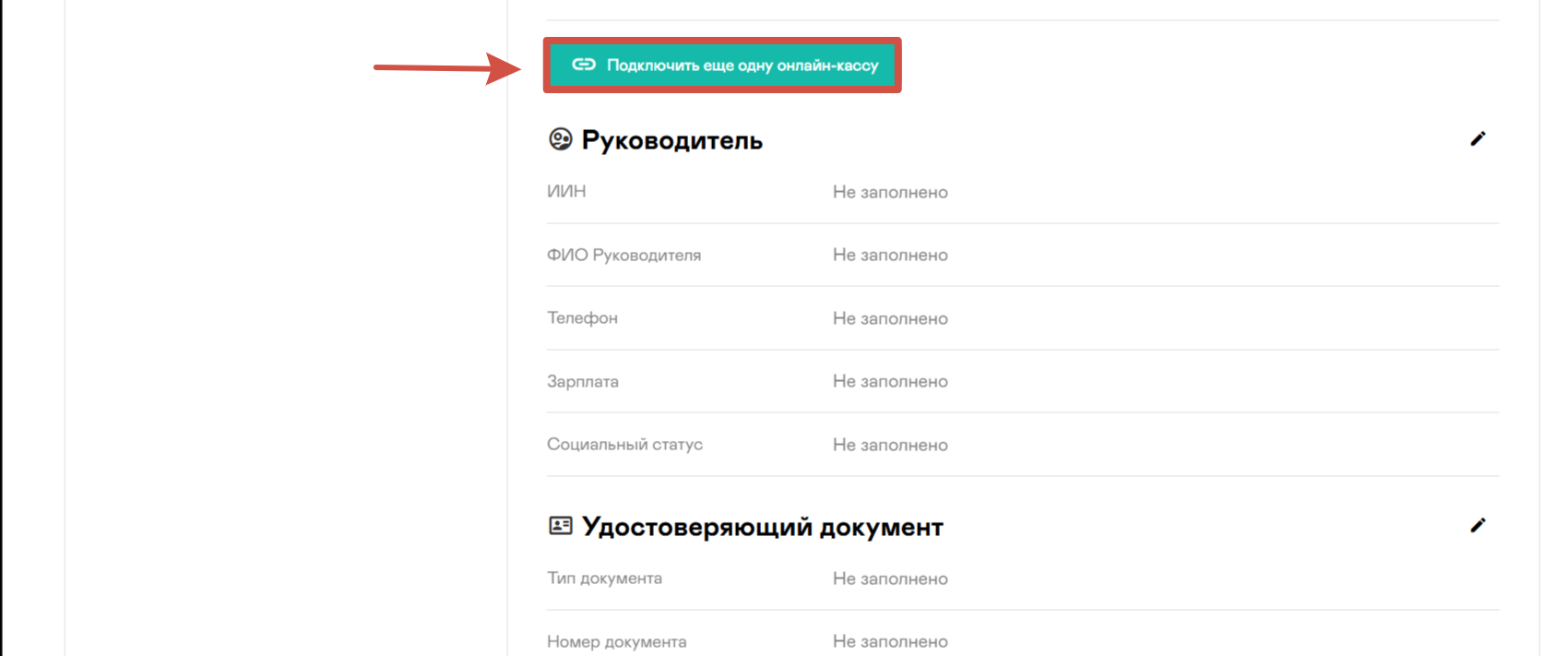This screenshot has height=656, width=1568.
Task: Click the face icon beside Руководитель heading
Action: point(561,139)
